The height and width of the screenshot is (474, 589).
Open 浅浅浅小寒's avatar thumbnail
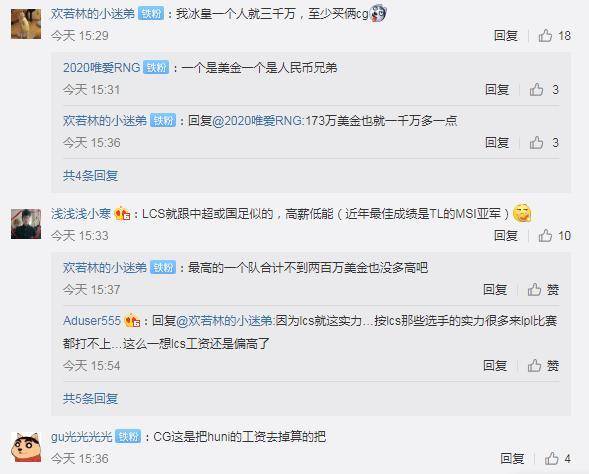(x=26, y=224)
